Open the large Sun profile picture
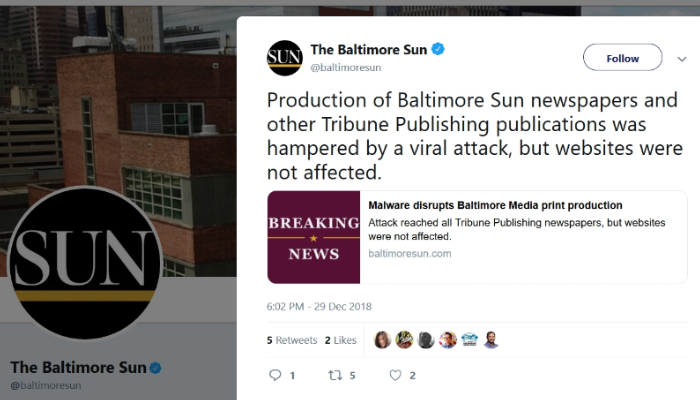 [84, 263]
